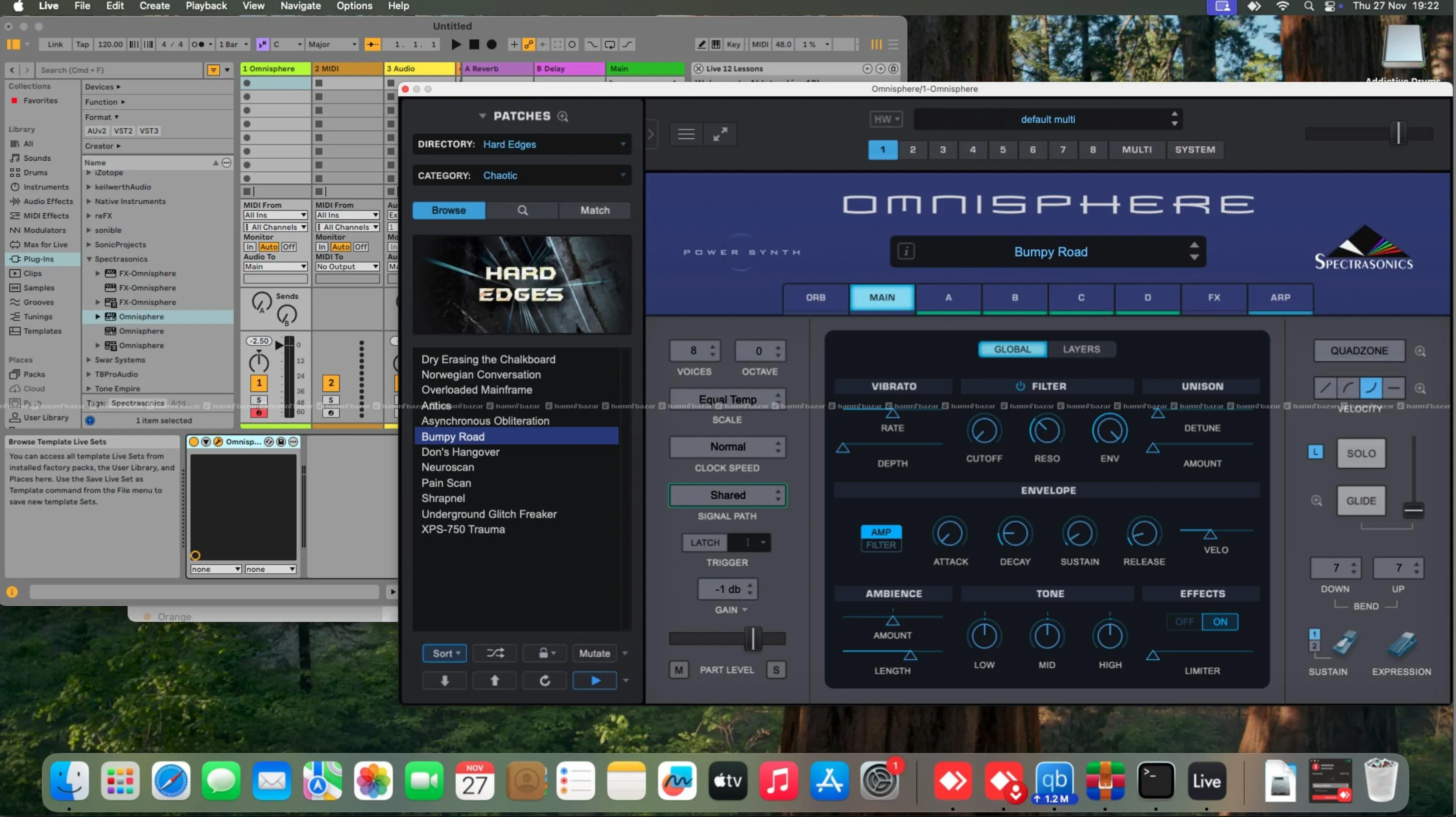1456x817 pixels.
Task: Open the Create menu in the menu bar
Action: [154, 6]
